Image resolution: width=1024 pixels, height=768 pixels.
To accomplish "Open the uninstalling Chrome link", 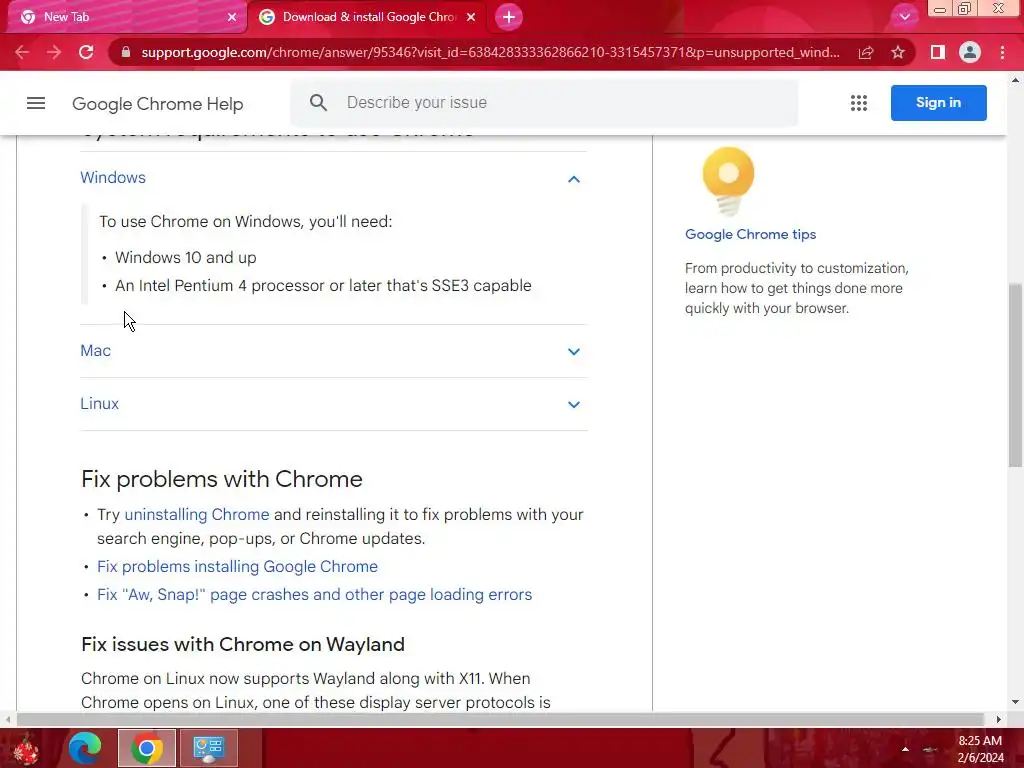I will coord(197,515).
